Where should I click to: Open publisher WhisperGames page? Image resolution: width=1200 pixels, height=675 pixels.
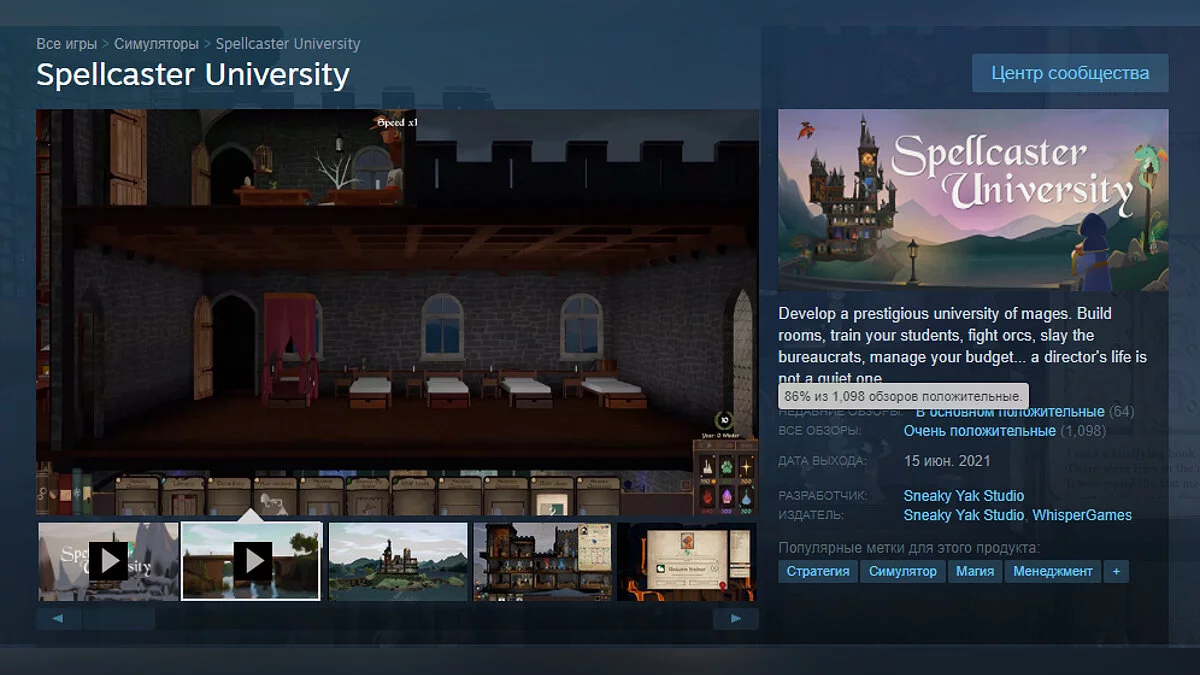(x=1082, y=515)
